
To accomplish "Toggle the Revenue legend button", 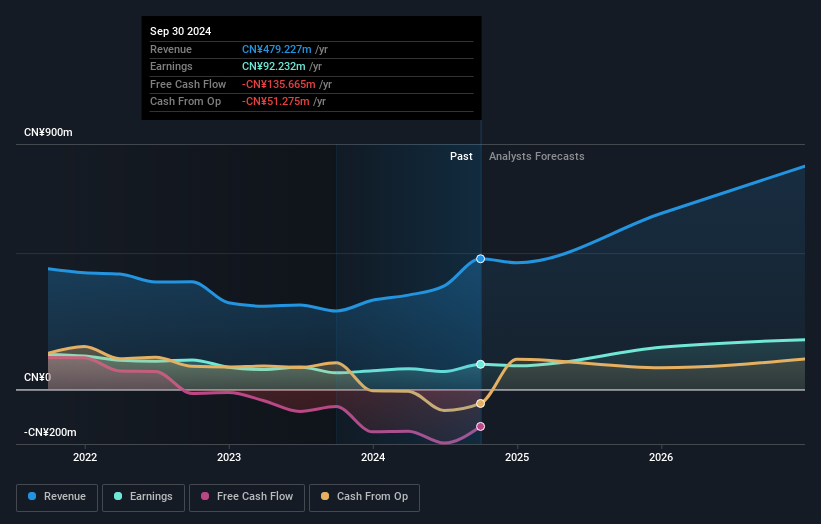I will (57, 497).
